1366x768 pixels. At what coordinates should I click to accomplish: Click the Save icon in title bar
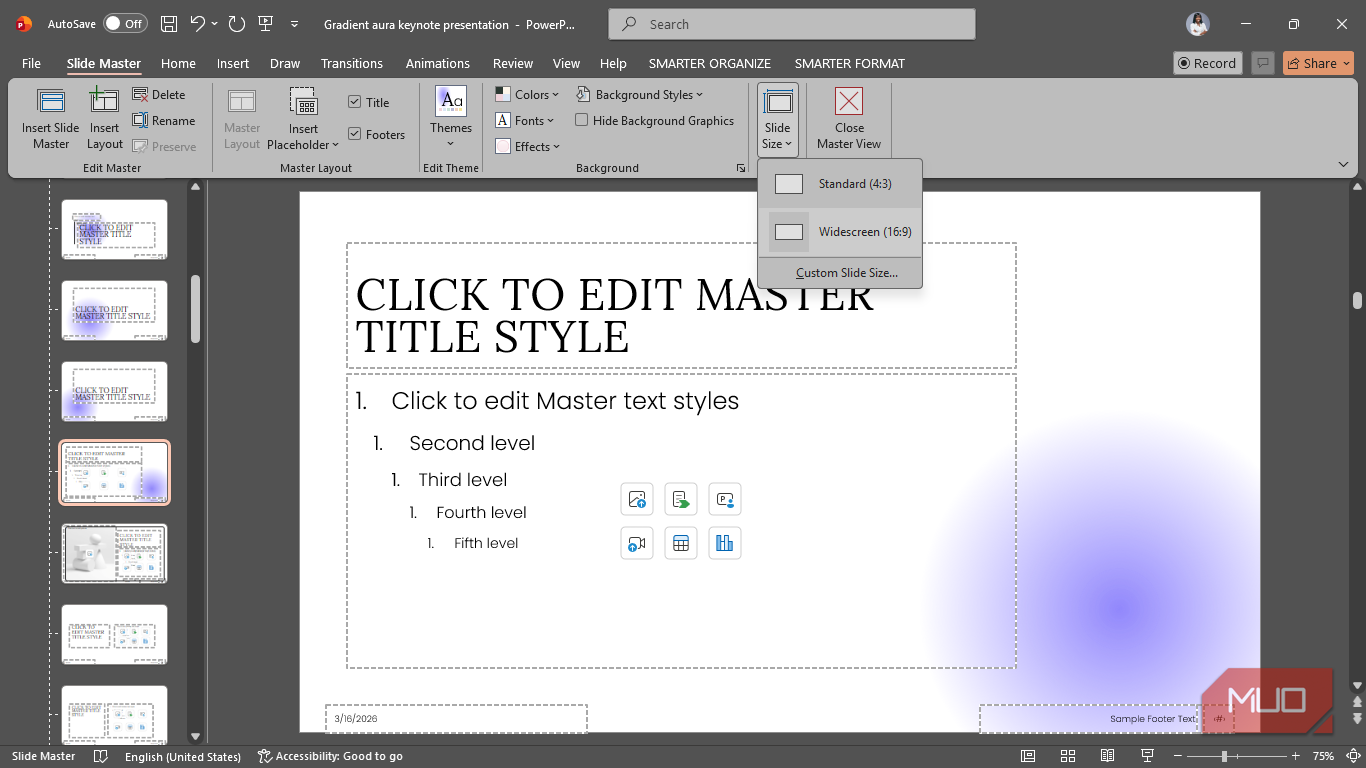(x=169, y=24)
